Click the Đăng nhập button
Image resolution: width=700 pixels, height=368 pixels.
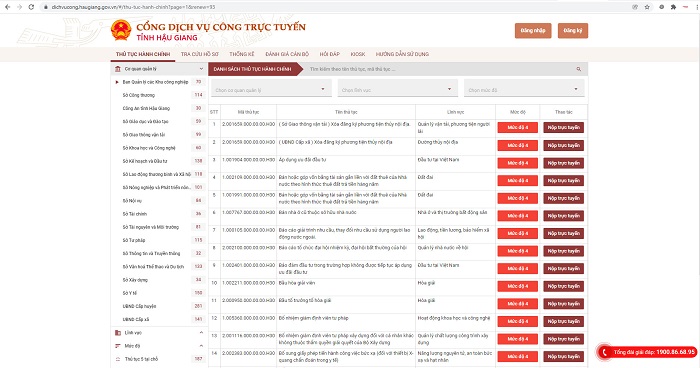tap(533, 30)
